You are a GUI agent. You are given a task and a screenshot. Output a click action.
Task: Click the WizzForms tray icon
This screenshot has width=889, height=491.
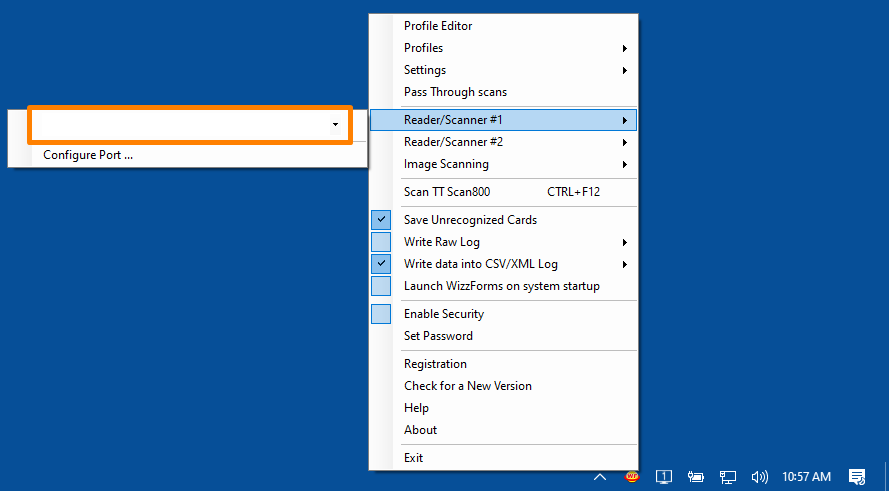coord(632,477)
